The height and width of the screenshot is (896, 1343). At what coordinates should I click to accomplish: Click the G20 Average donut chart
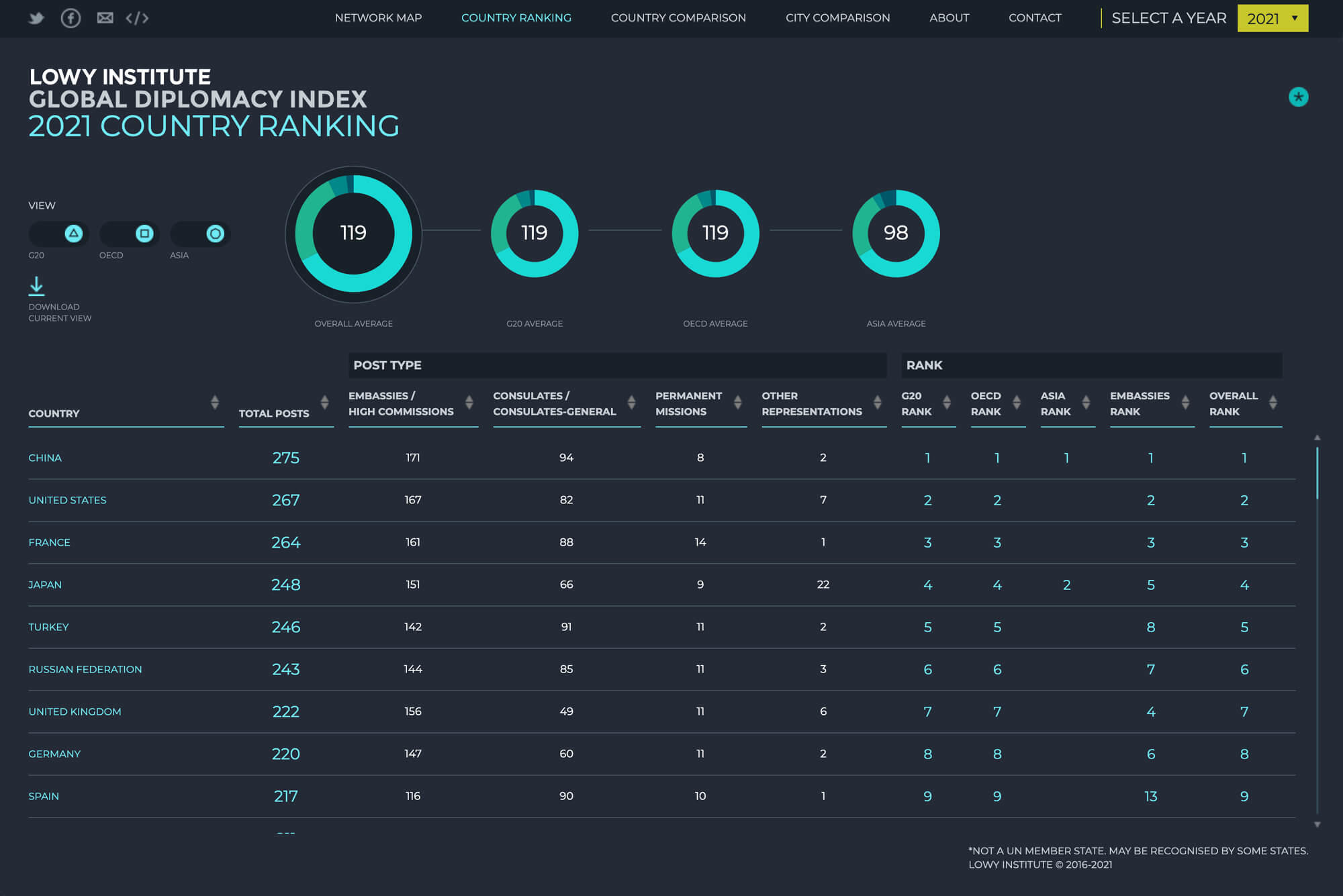point(535,234)
